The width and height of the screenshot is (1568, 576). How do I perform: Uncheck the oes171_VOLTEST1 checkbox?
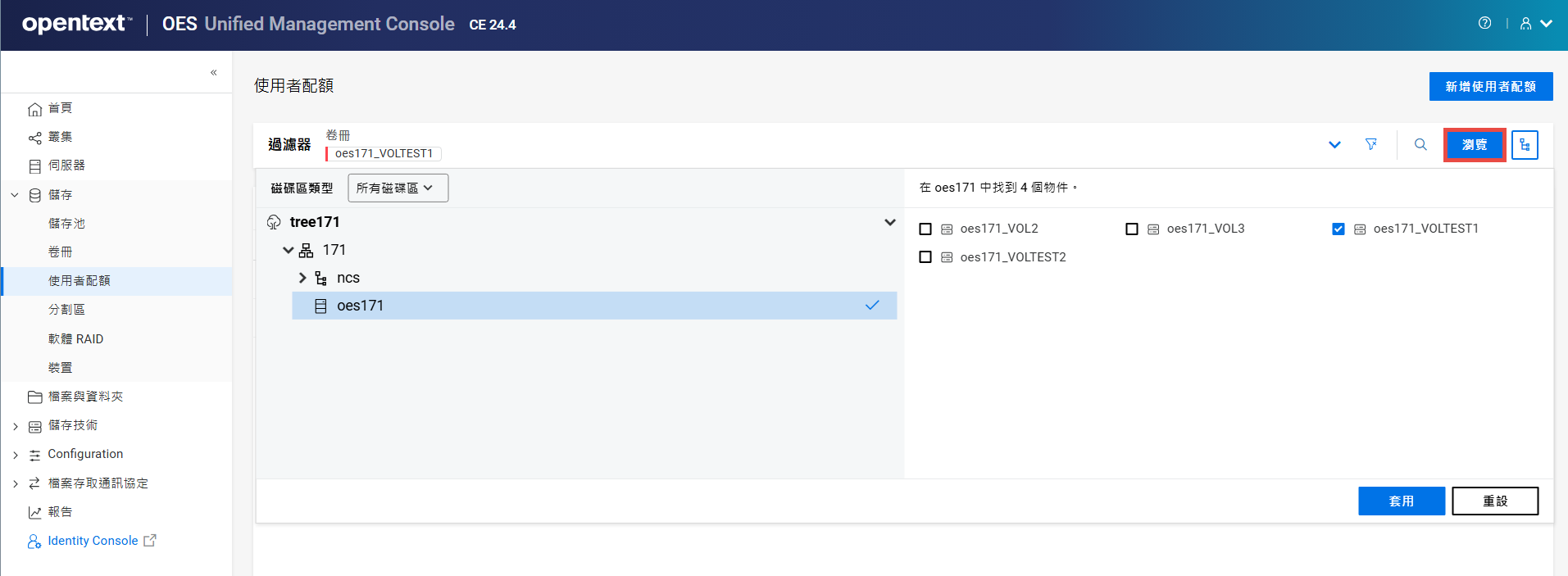[1338, 229]
